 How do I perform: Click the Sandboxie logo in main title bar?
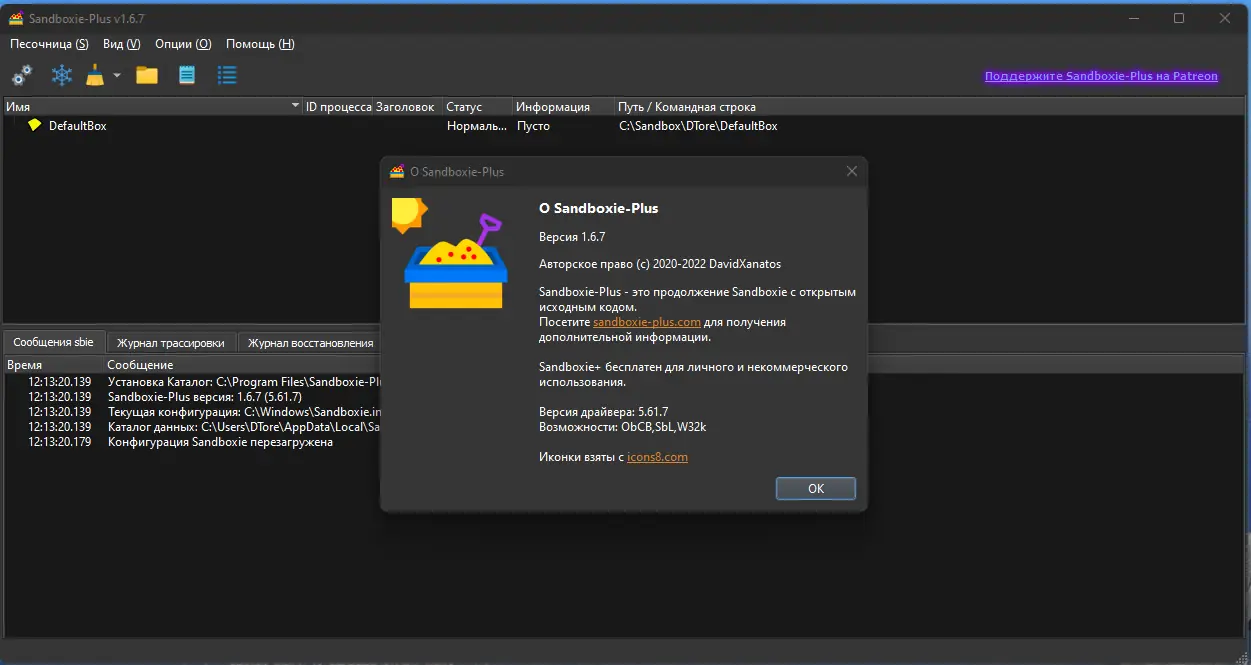16,18
